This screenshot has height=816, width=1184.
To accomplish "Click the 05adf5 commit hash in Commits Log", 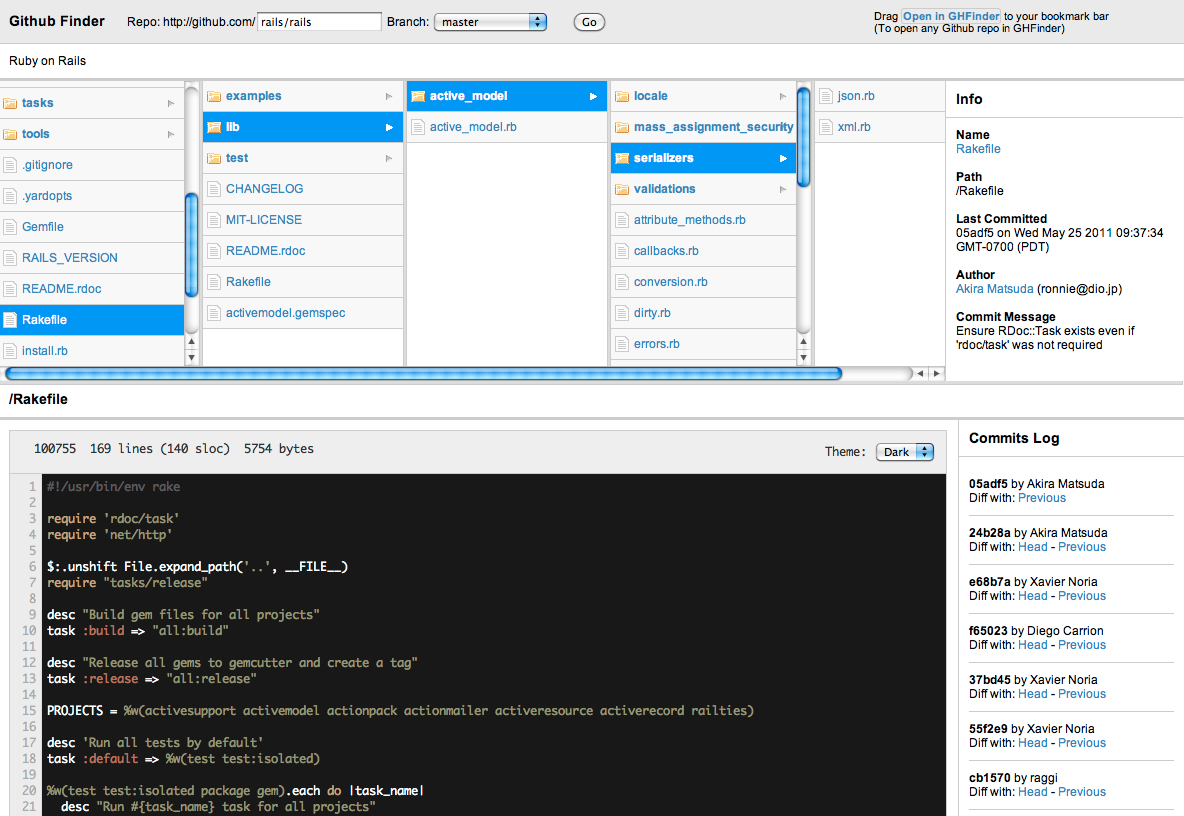I will [988, 484].
